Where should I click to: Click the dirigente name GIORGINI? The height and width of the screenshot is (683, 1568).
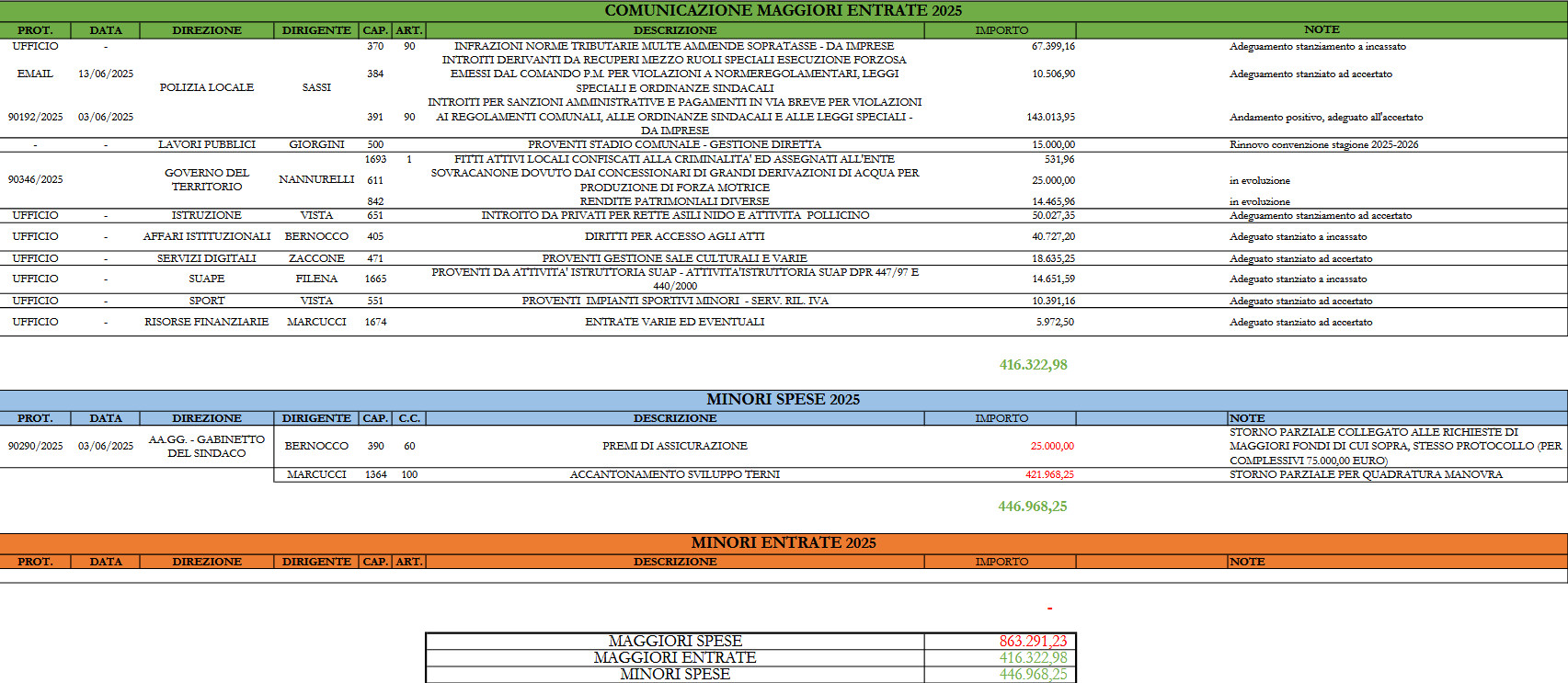point(316,144)
